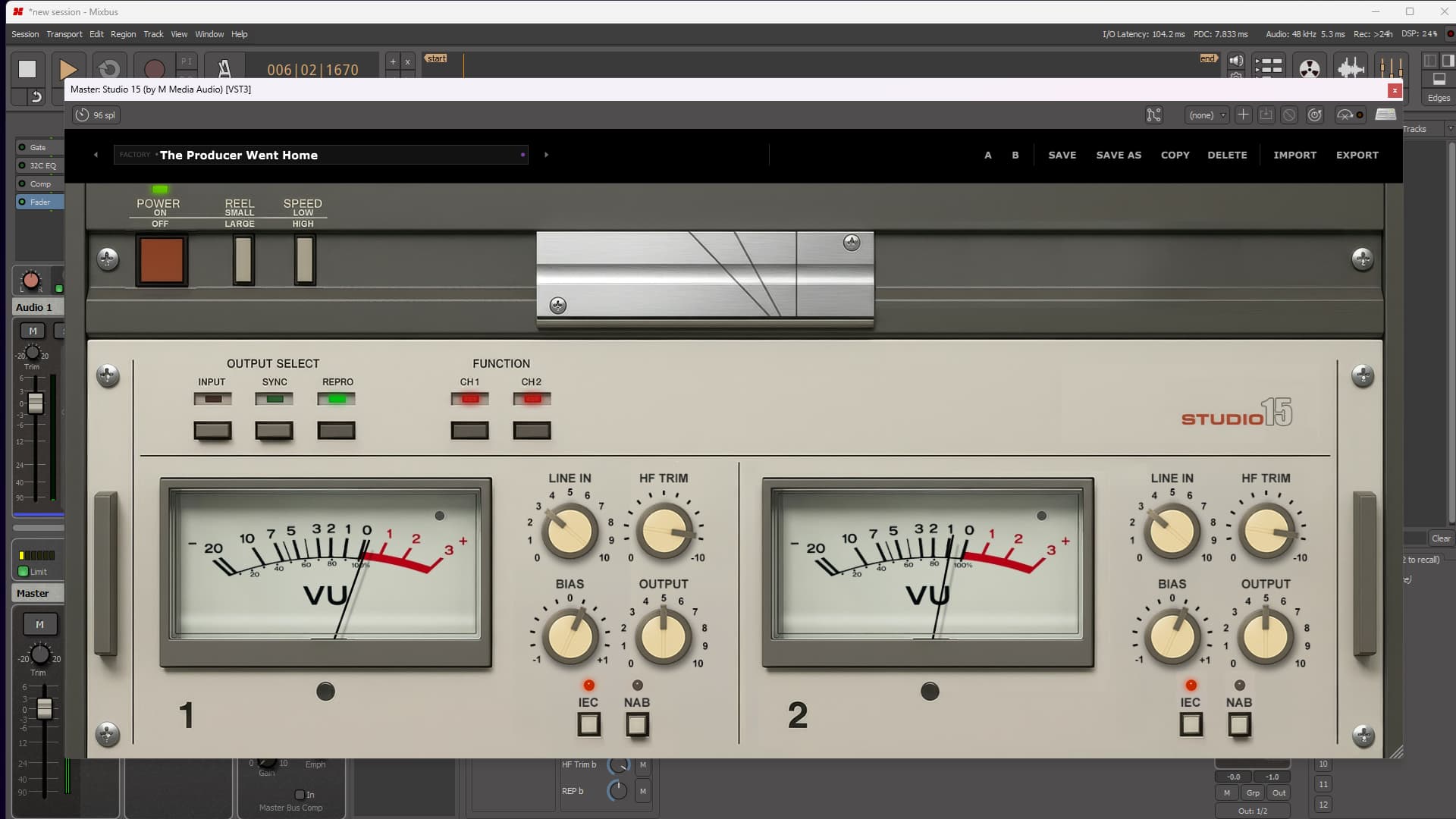Open the Track menu
This screenshot has height=819, width=1456.
pos(153,34)
